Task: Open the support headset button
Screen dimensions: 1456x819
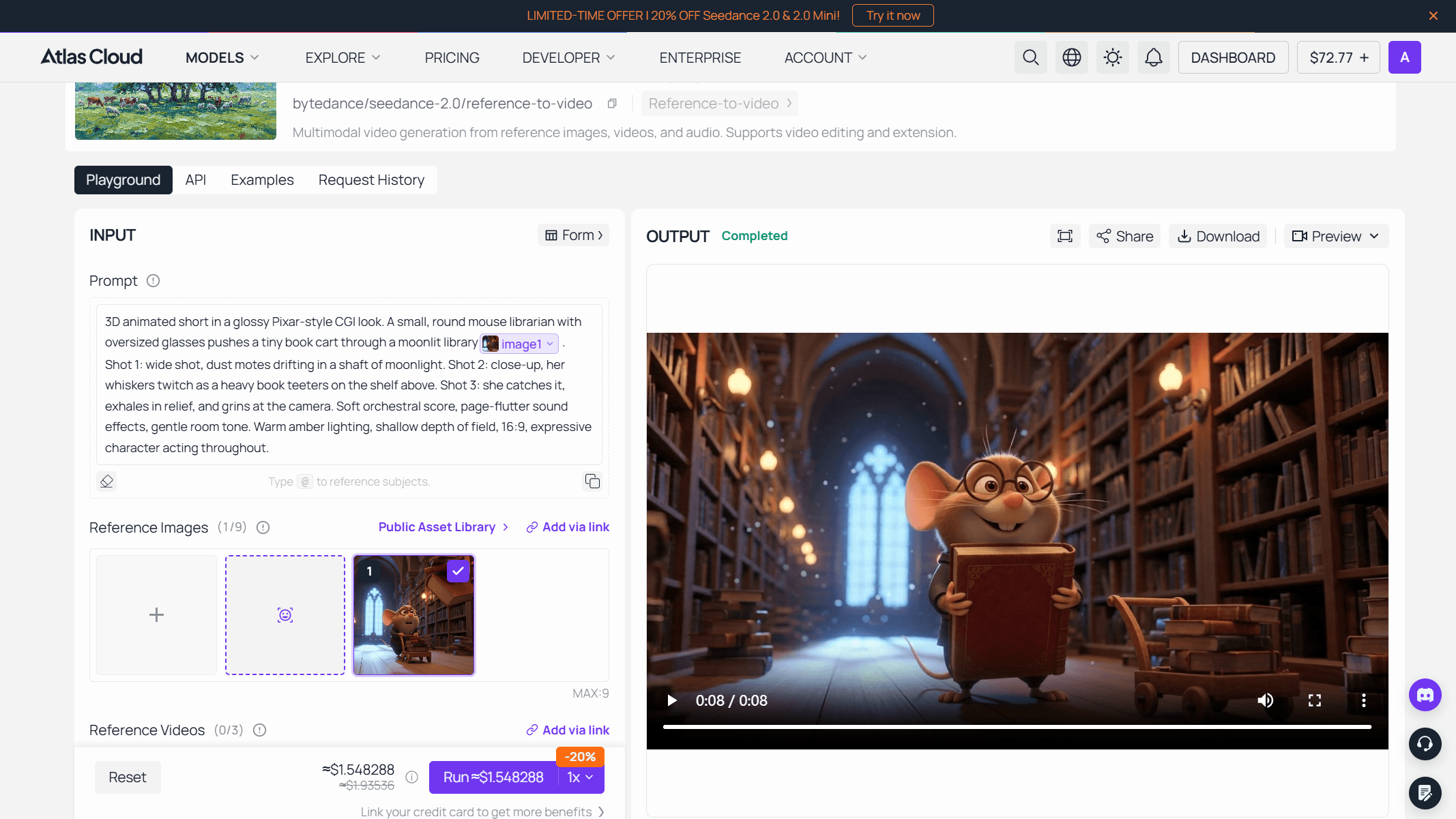Action: (x=1425, y=743)
